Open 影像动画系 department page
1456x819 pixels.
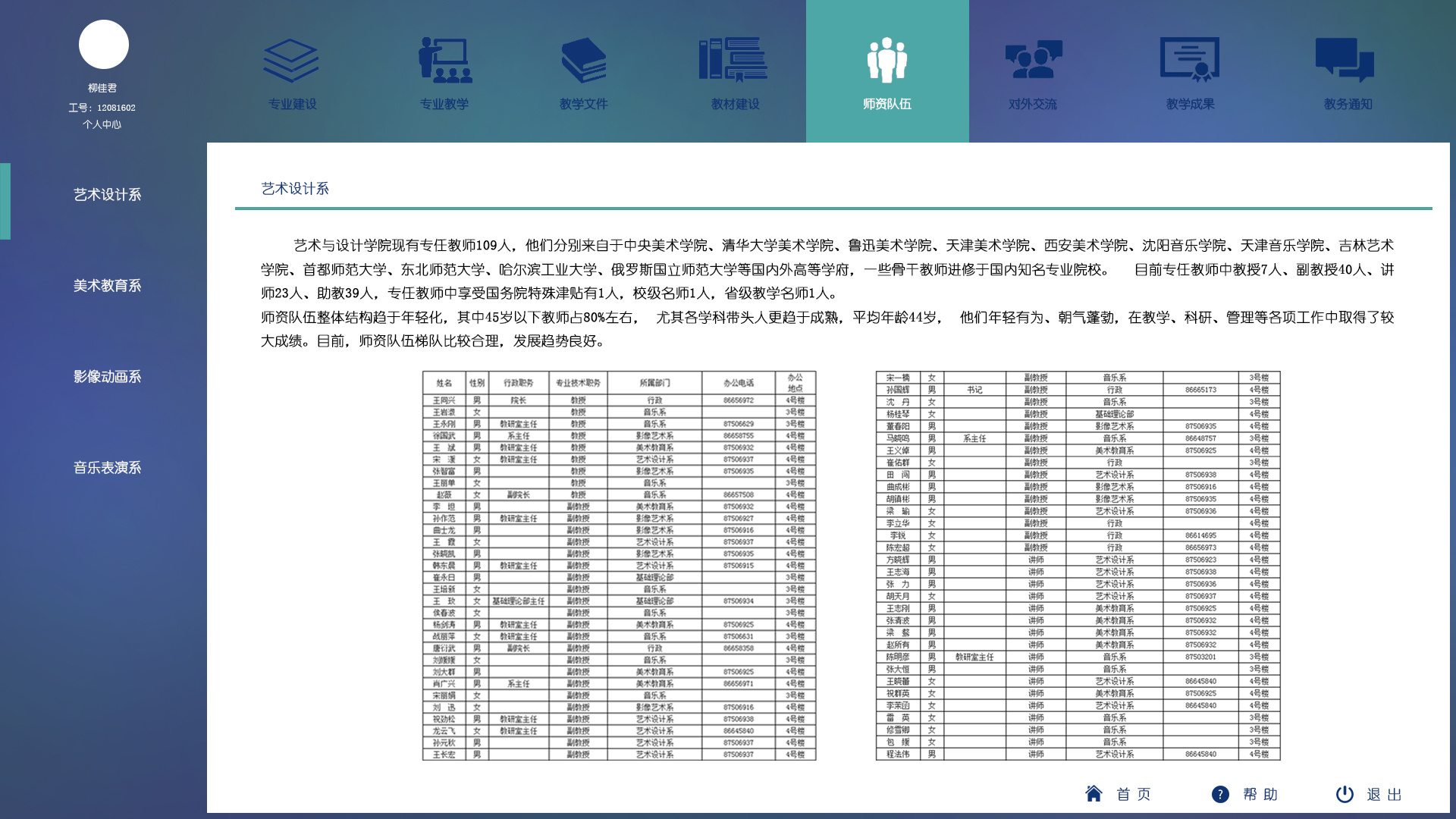point(106,377)
